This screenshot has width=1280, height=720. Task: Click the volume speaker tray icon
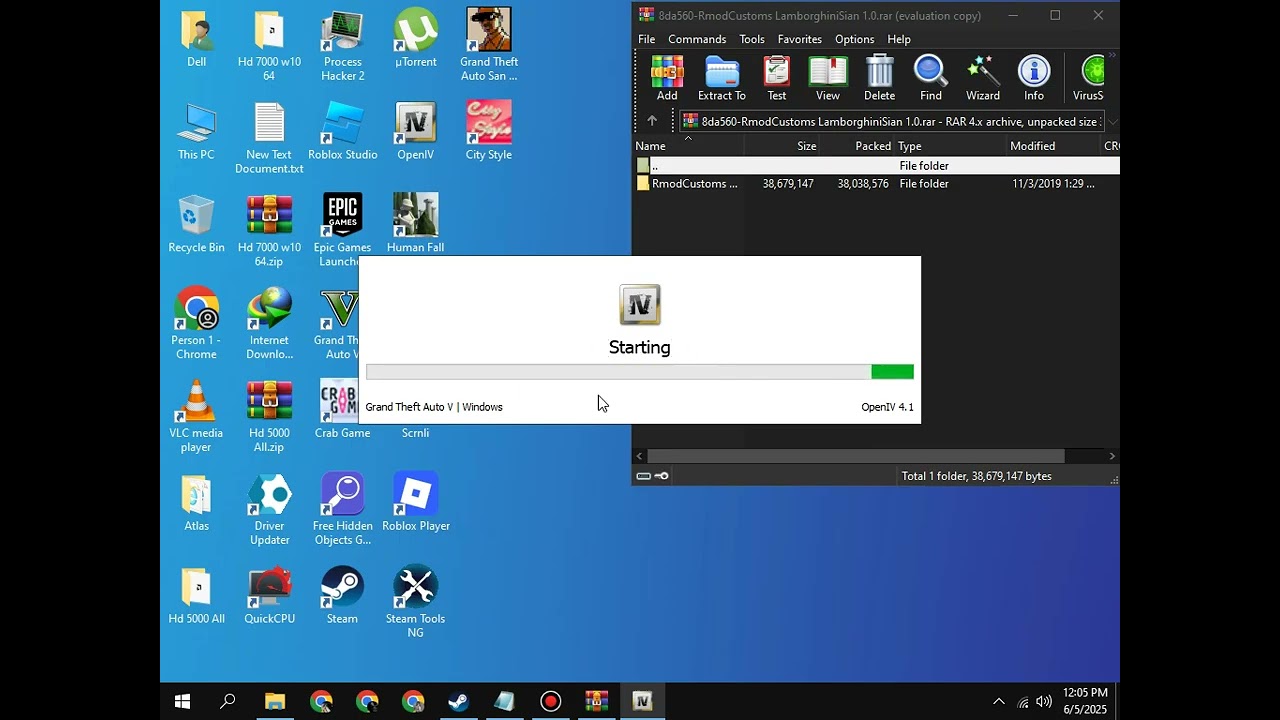[1044, 702]
